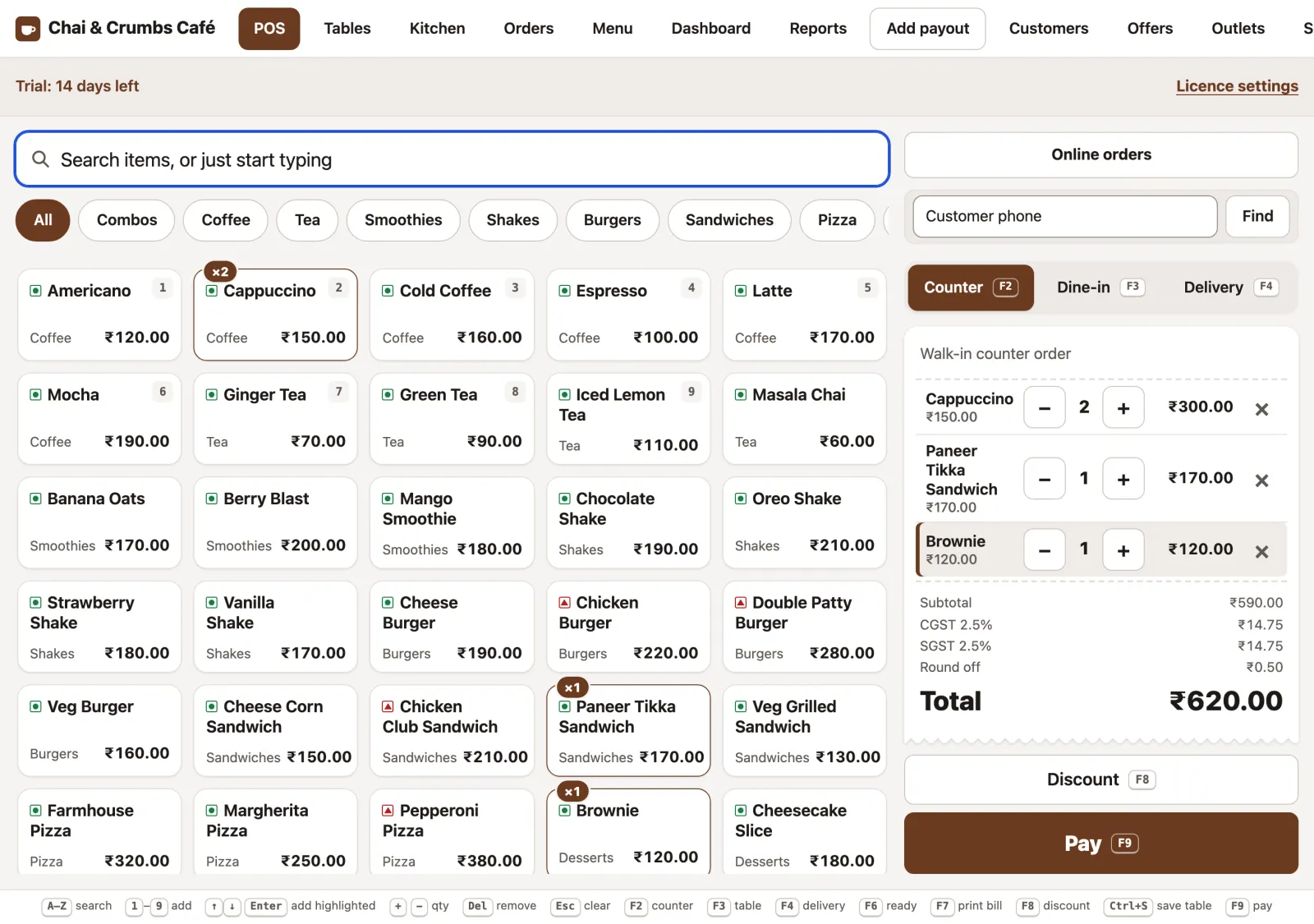Add another Cappuccino from item grid
This screenshot has height=924, width=1314.
(275, 315)
